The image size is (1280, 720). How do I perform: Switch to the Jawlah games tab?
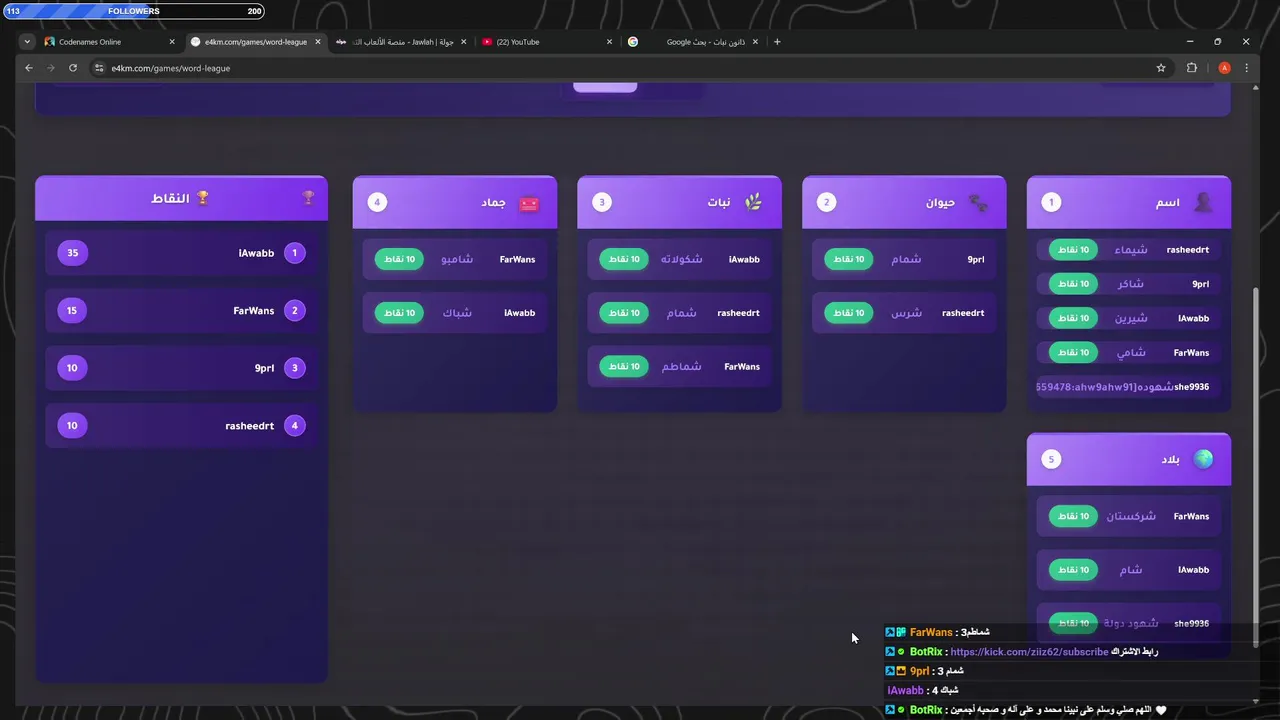[401, 42]
